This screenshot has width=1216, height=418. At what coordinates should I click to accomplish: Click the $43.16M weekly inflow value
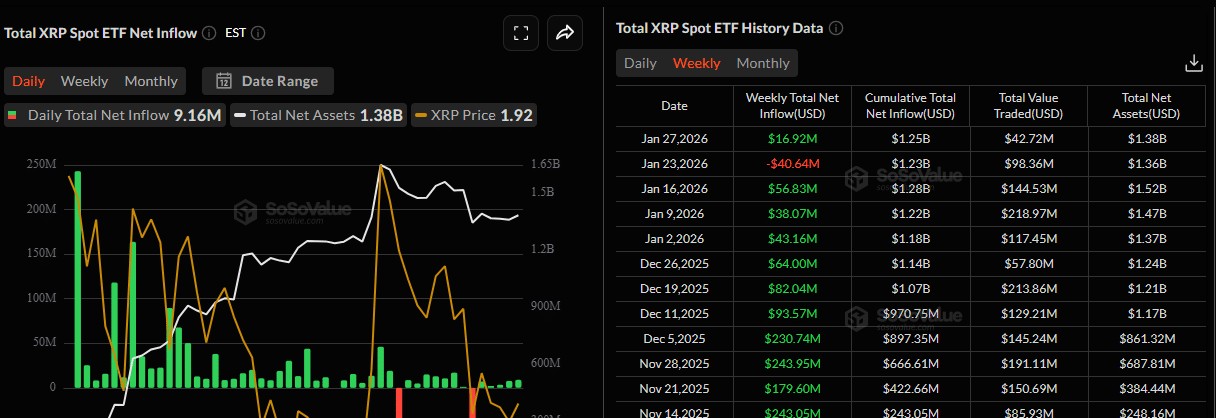coord(793,239)
